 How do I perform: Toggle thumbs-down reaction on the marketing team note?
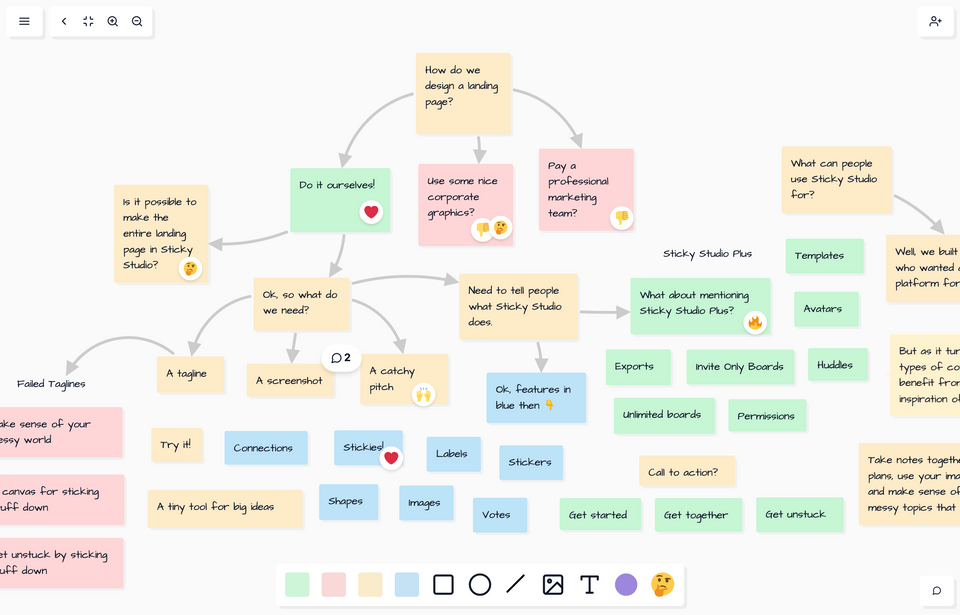pyautogui.click(x=622, y=218)
